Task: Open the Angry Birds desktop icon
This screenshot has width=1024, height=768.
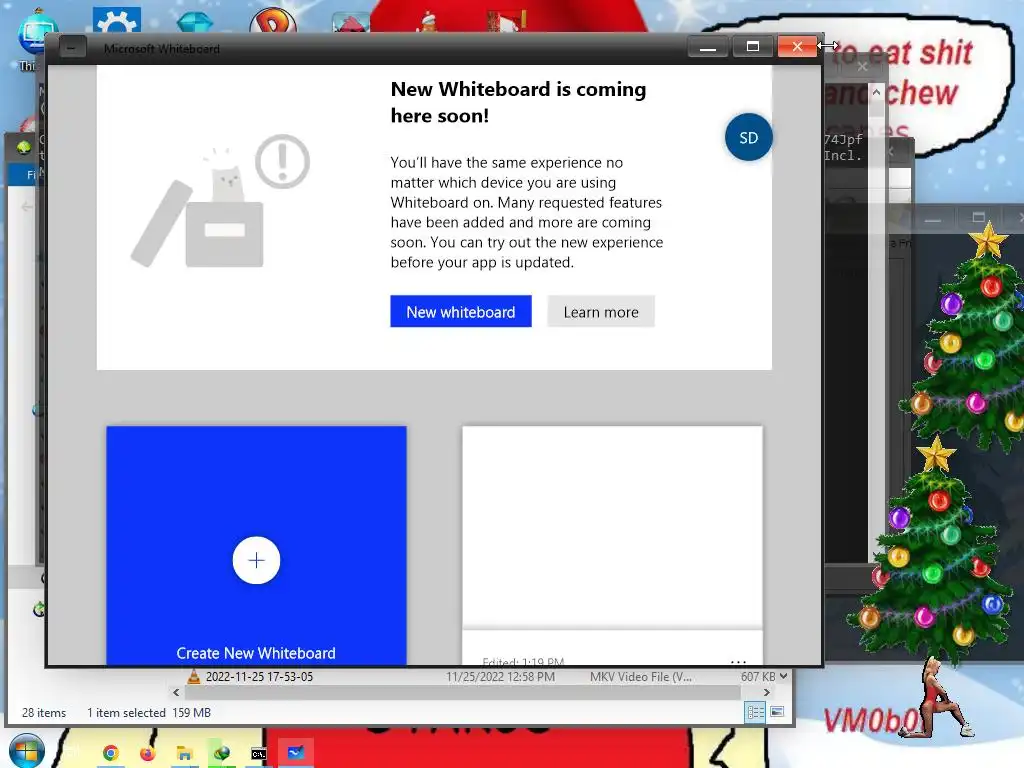Action: (351, 22)
